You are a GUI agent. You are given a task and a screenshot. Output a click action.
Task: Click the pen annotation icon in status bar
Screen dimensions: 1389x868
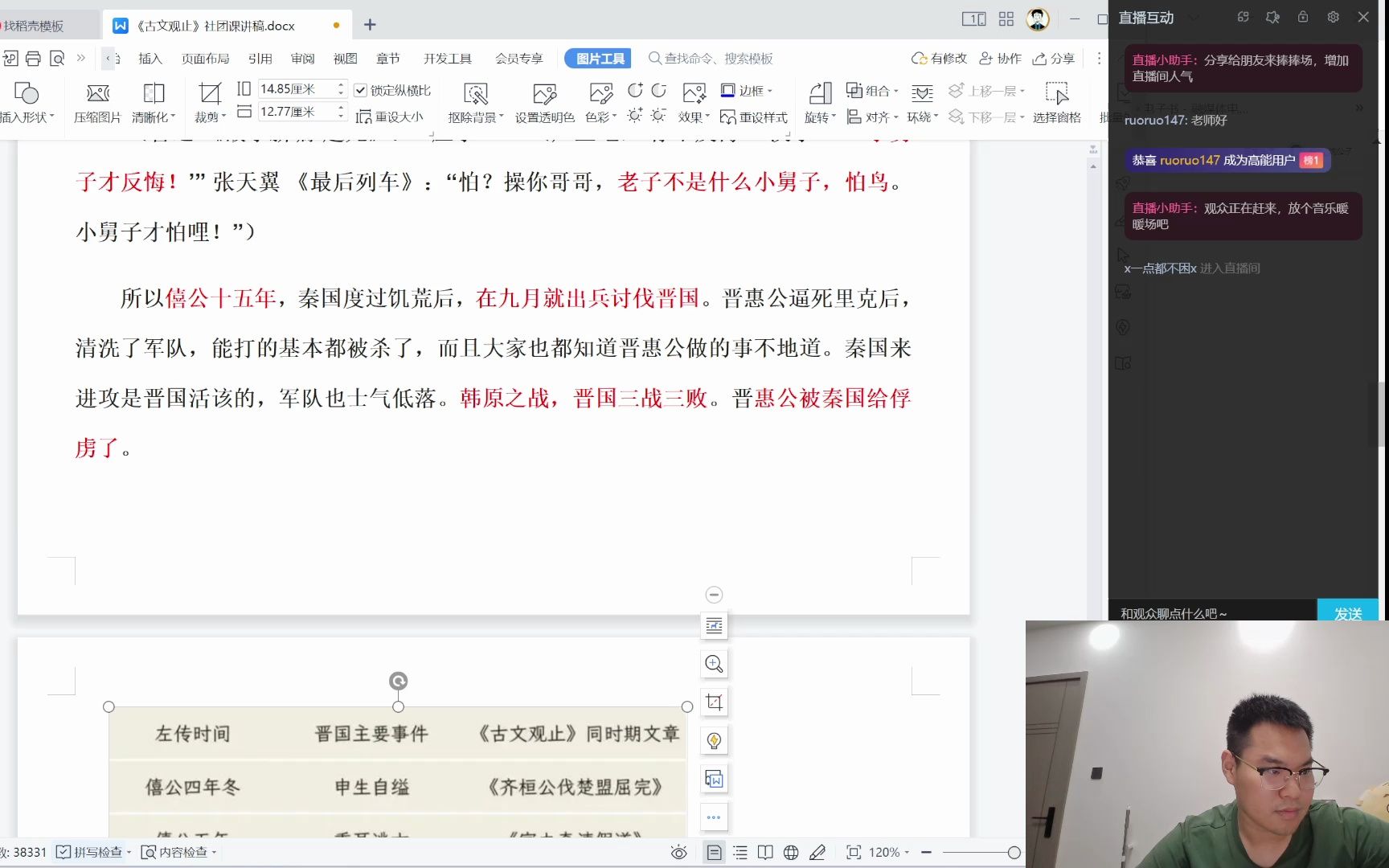point(817,853)
